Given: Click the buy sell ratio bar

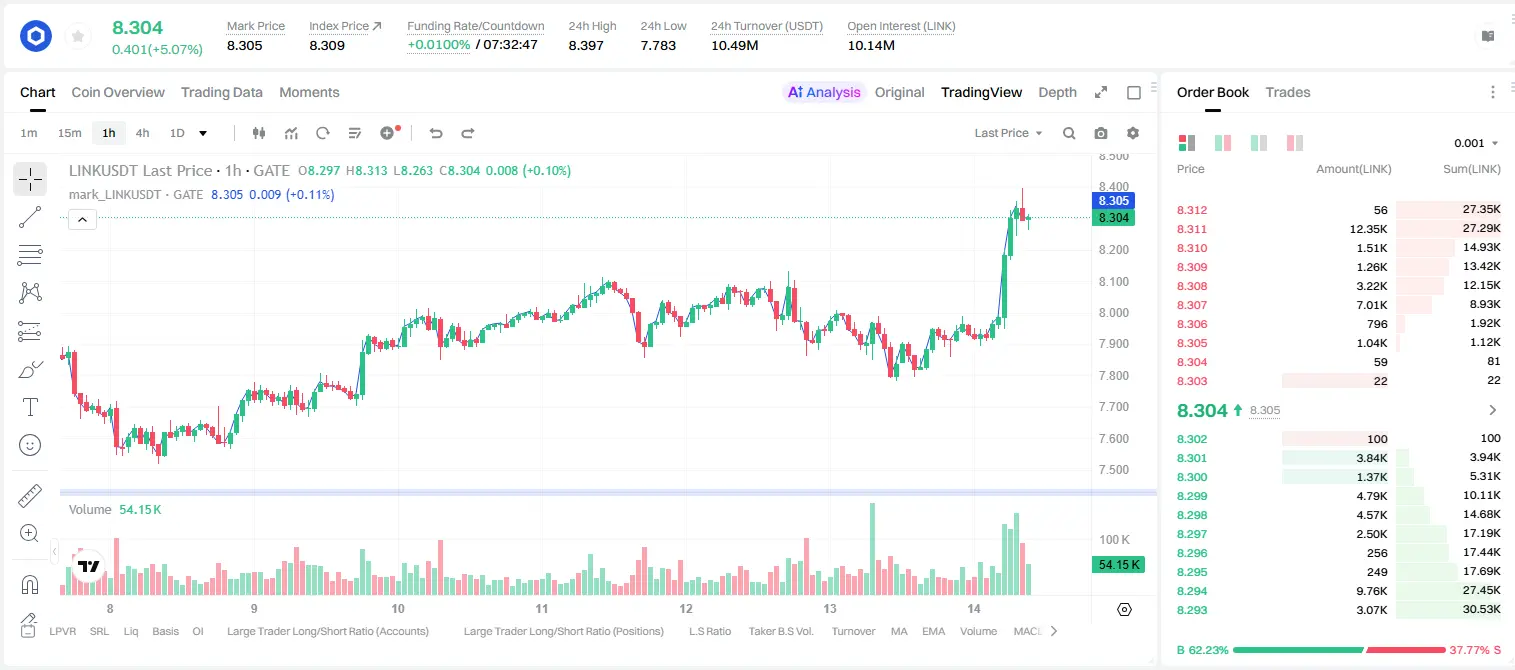Looking at the screenshot, I should tap(1339, 650).
